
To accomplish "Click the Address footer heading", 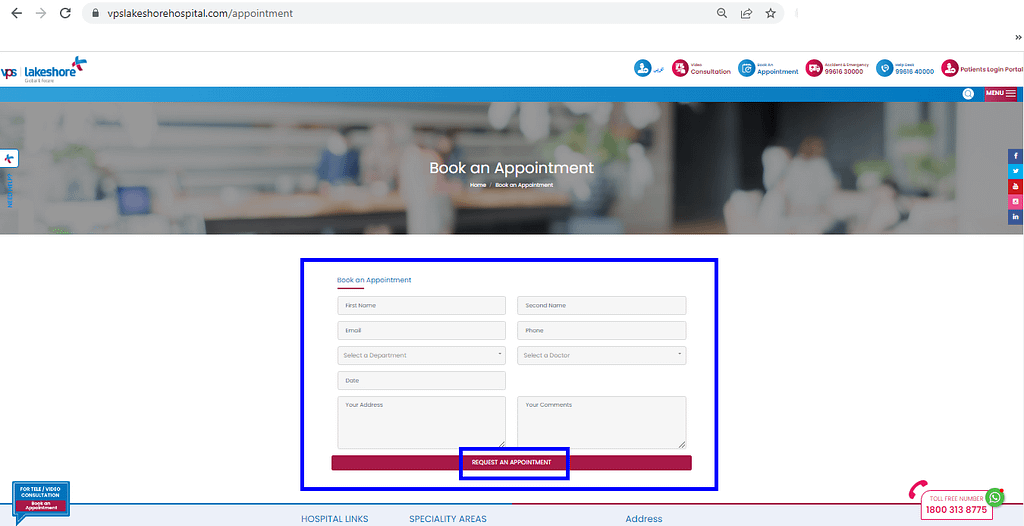I will [x=644, y=519].
